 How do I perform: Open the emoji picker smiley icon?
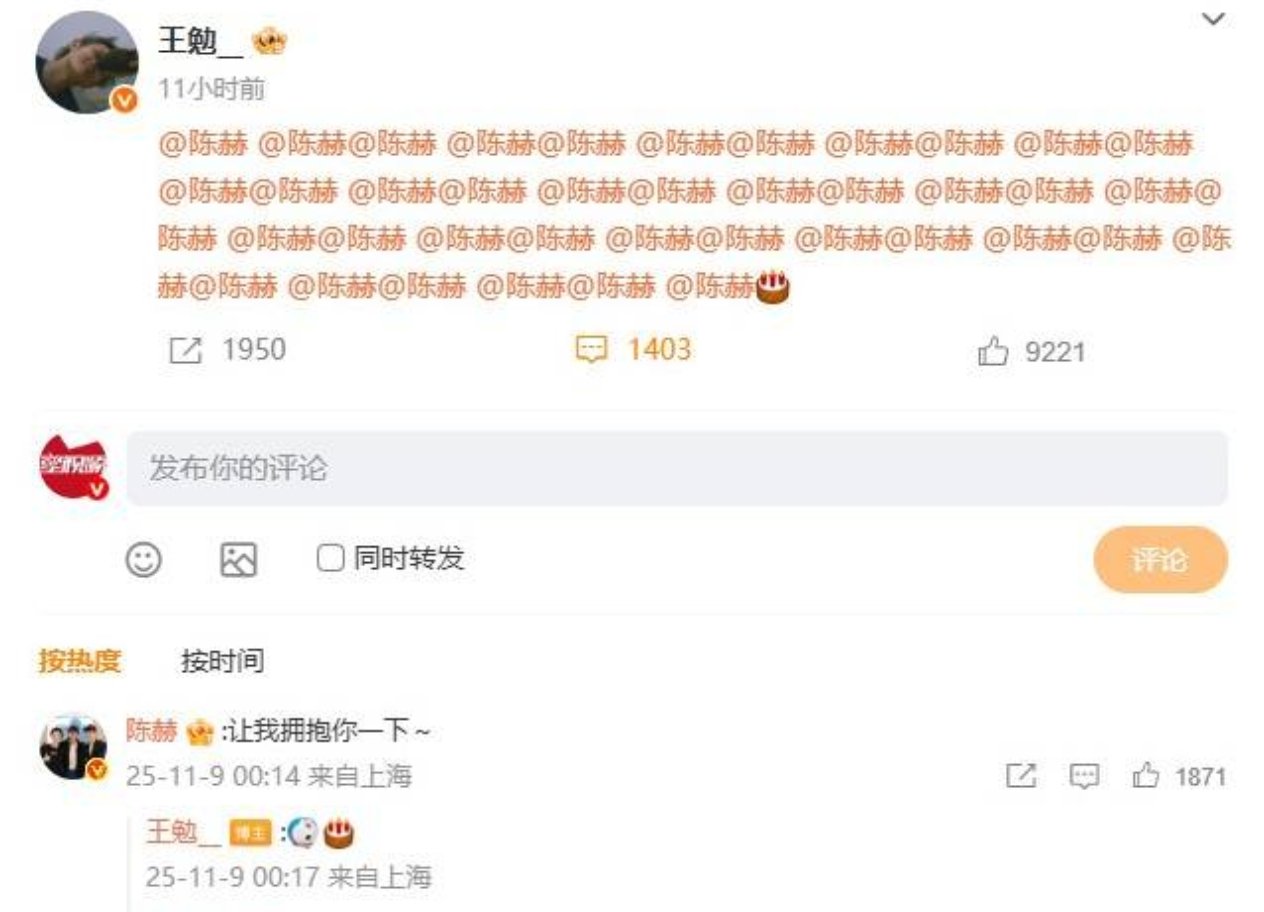[144, 559]
